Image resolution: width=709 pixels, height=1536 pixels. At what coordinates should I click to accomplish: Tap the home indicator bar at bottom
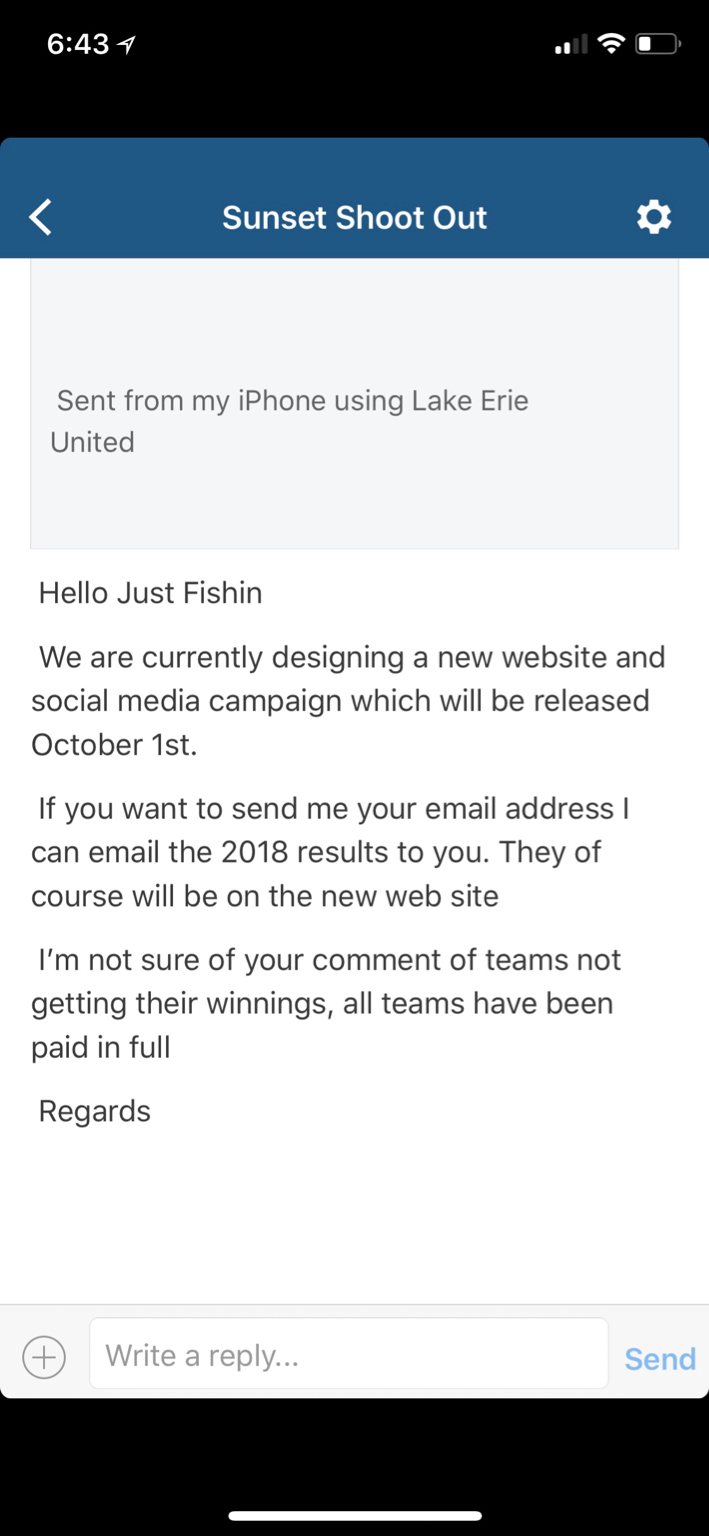[354, 1516]
